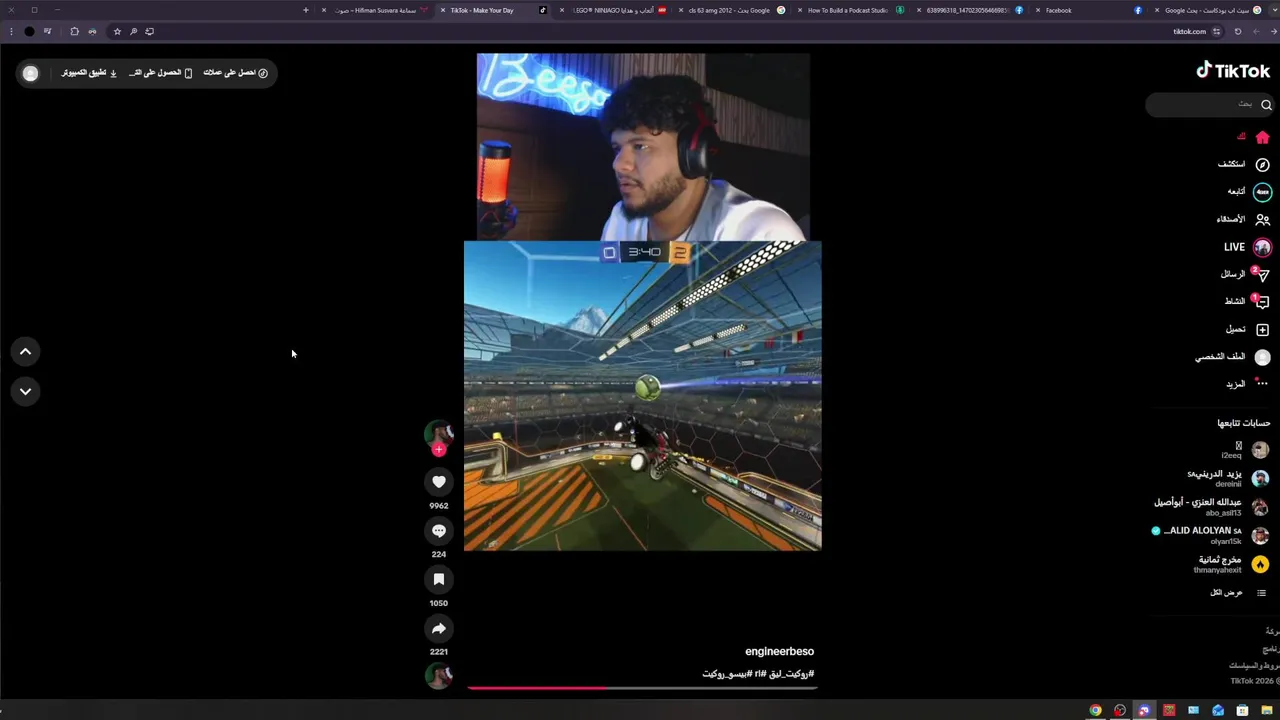Click the Get app (الحصول على) phone button
This screenshot has width=1280, height=720.
point(160,73)
